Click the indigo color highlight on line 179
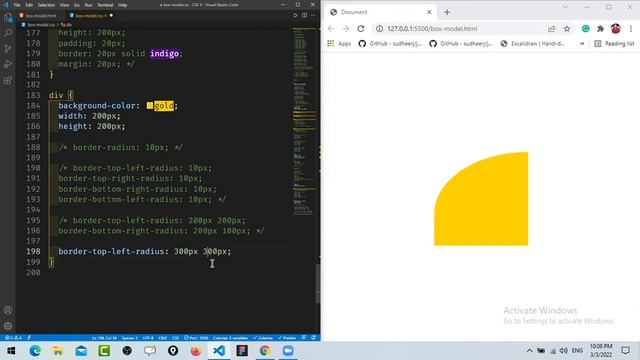This screenshot has height=360, width=640. pos(164,53)
